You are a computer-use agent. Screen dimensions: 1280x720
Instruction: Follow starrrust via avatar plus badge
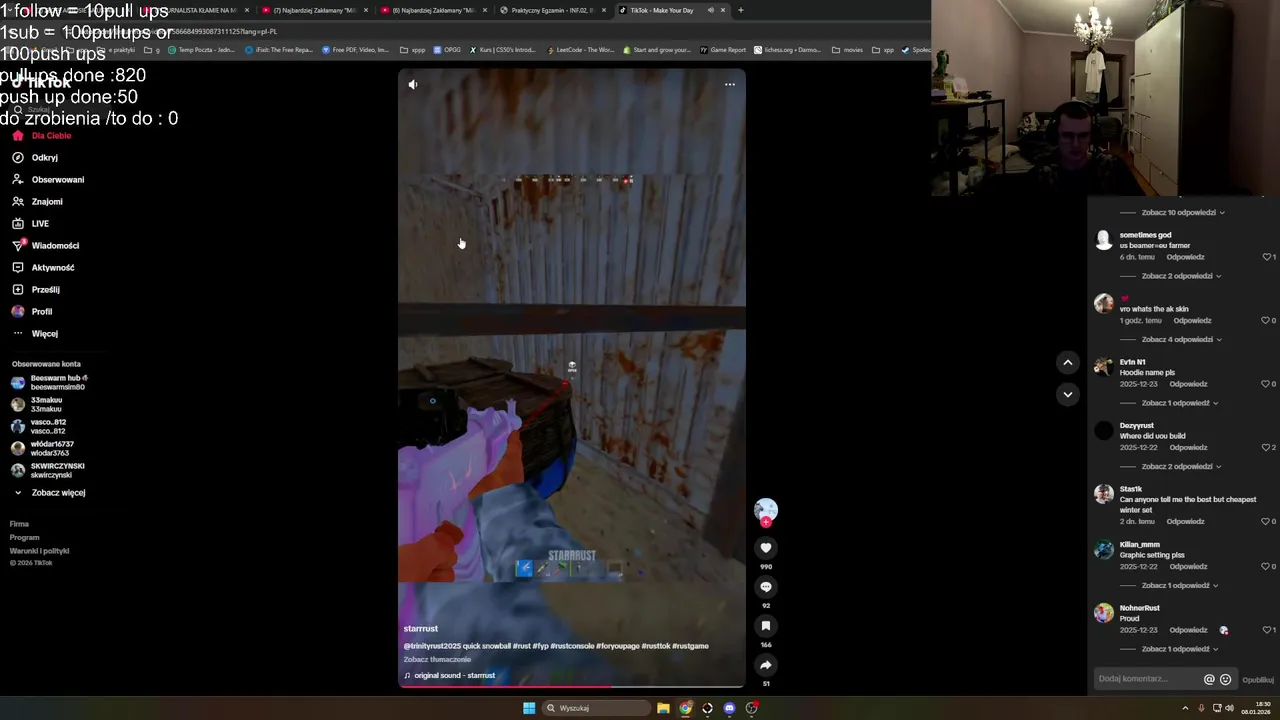click(766, 522)
